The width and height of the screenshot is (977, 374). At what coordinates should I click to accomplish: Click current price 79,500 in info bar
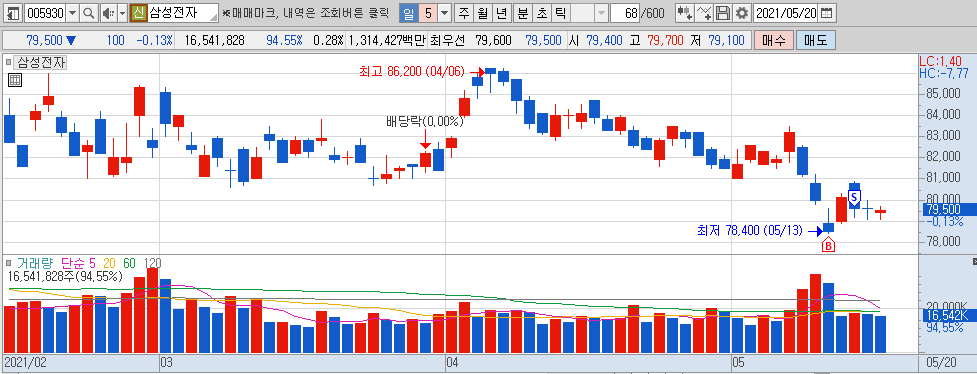[x=44, y=41]
